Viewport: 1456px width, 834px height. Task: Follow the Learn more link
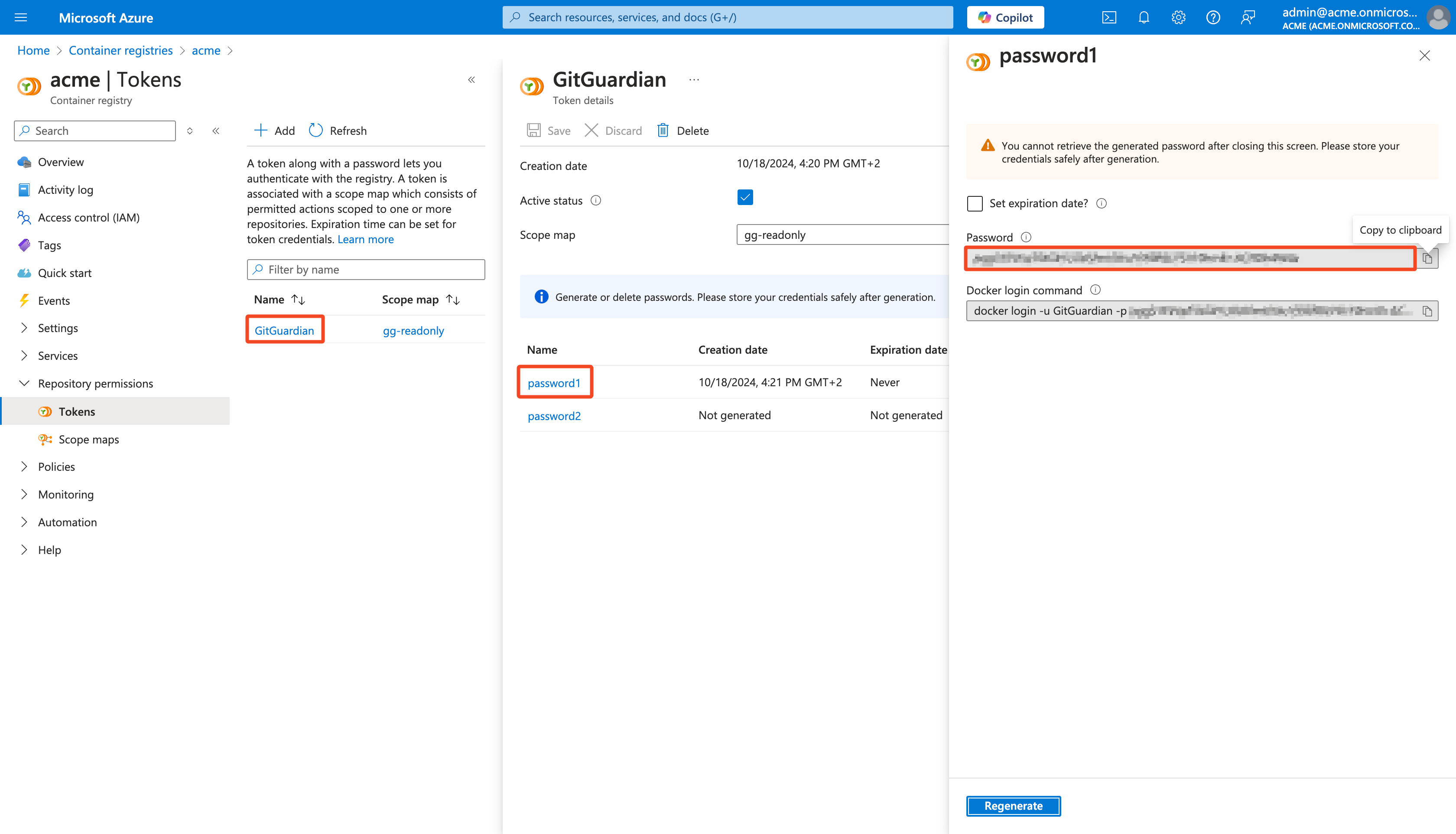pyautogui.click(x=365, y=239)
